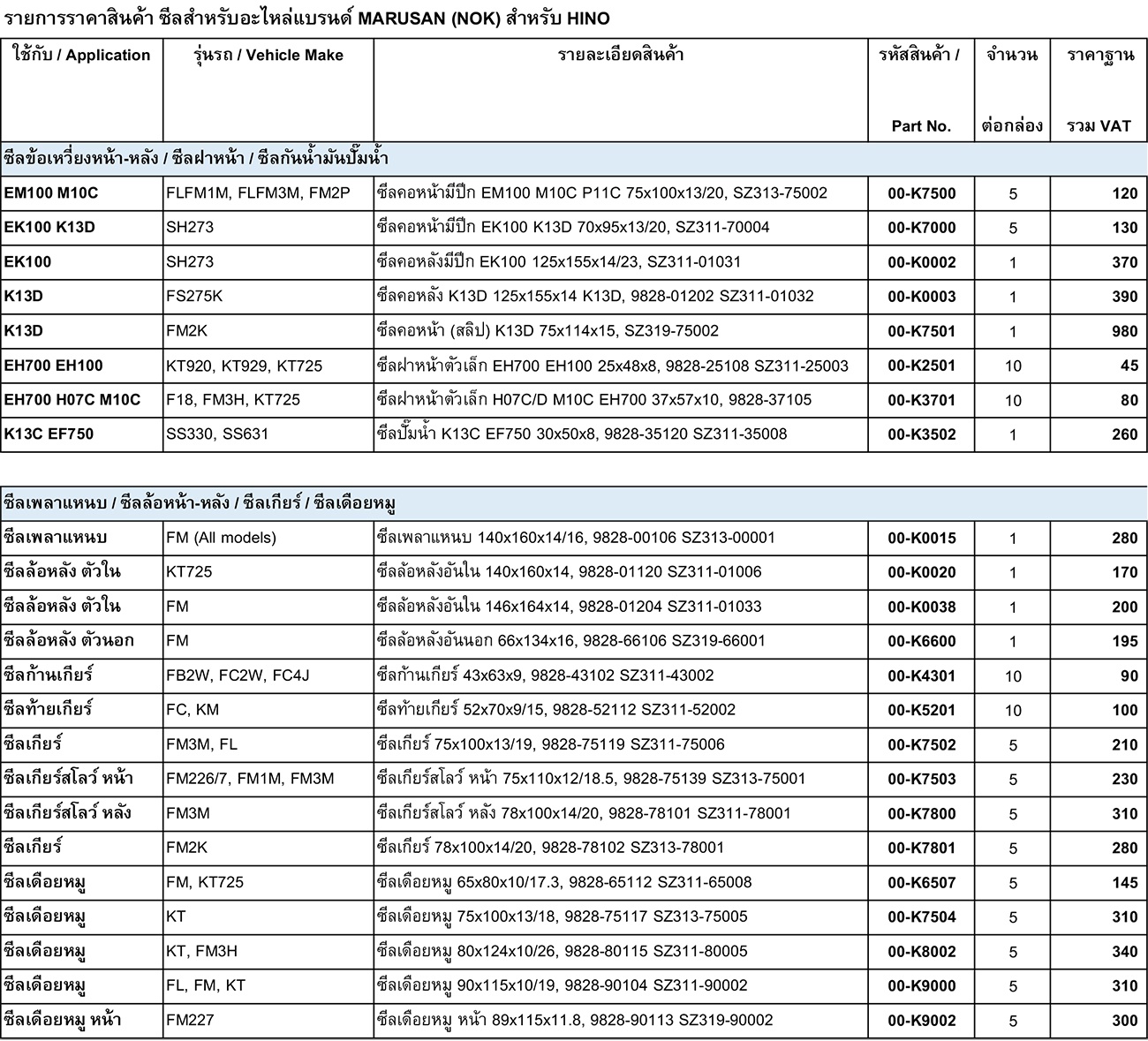Select vehicle make FM, KT725
1148x1041 pixels.
point(205,881)
